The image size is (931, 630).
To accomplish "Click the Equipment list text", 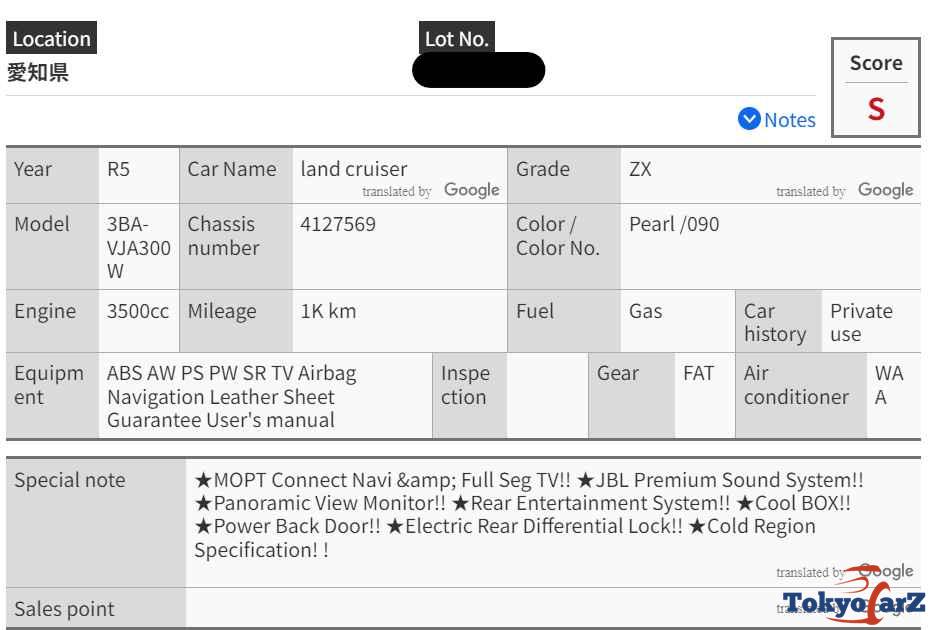I will (231, 396).
